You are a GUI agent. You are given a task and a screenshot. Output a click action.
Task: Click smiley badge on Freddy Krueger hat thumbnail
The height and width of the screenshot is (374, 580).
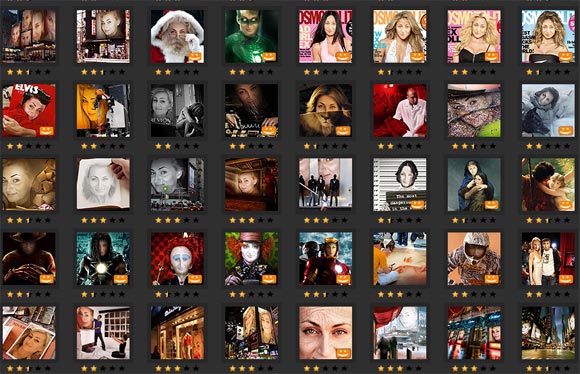pyautogui.click(x=47, y=279)
